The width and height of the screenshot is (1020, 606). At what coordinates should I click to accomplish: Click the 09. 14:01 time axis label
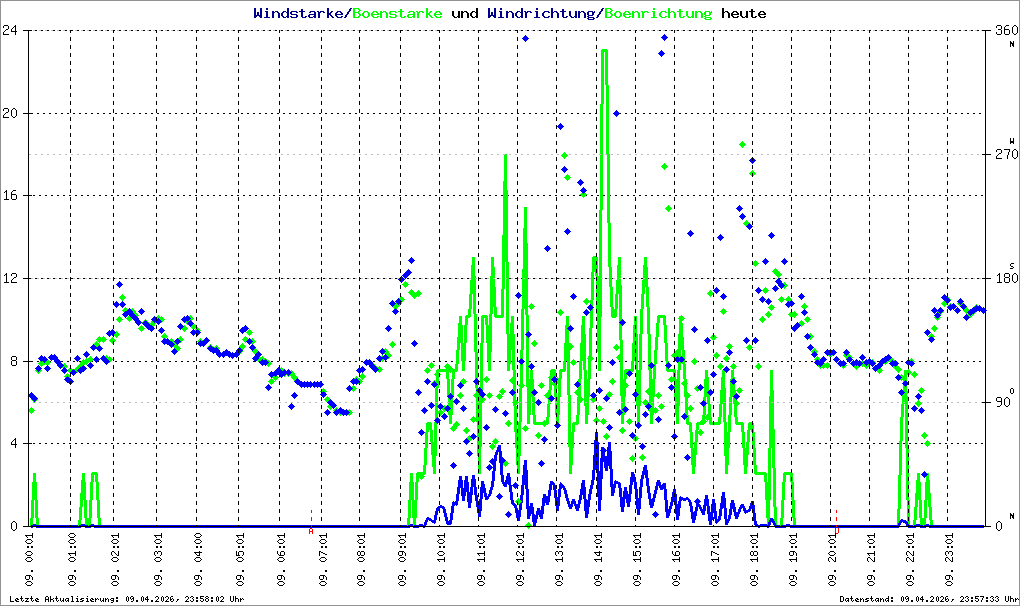tap(598, 560)
